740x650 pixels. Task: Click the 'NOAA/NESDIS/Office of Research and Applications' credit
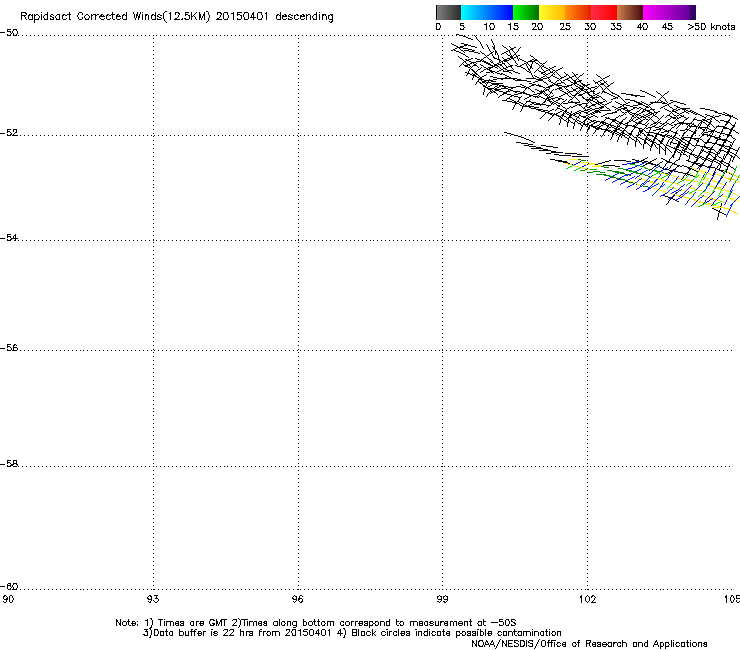pyautogui.click(x=589, y=644)
